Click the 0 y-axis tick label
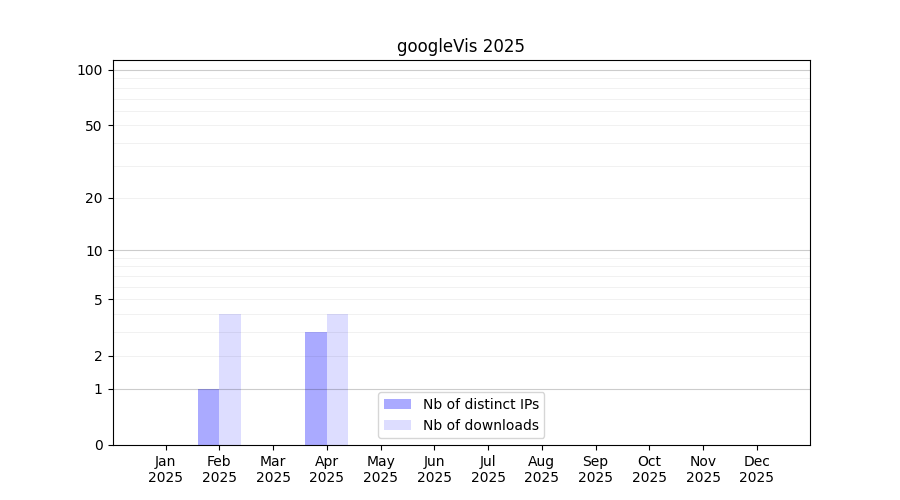Screen dimensions: 900x500 (x=97, y=445)
